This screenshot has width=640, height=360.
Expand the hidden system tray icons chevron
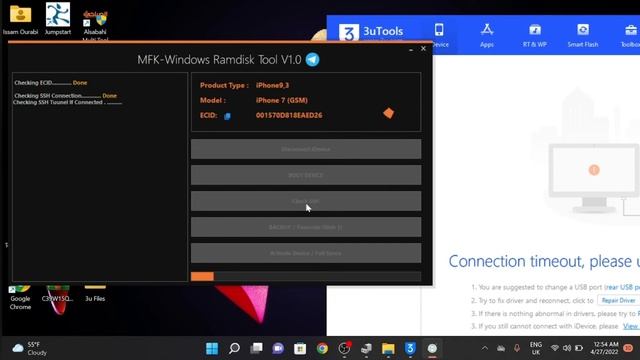(484, 348)
